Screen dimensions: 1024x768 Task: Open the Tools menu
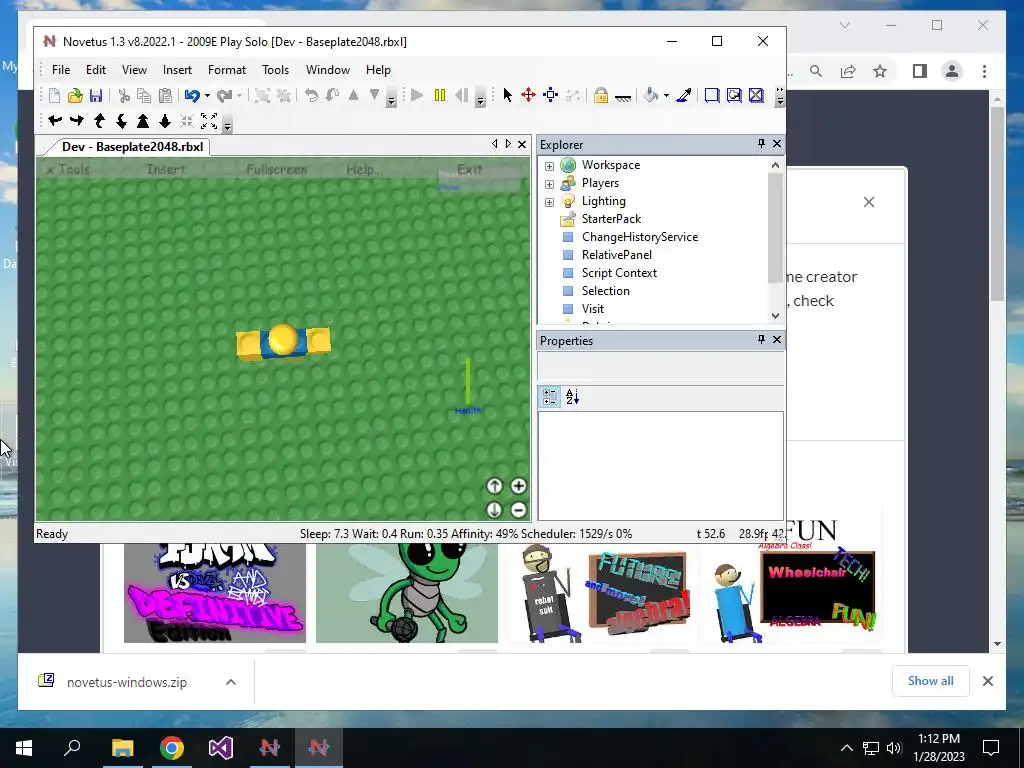tap(275, 70)
